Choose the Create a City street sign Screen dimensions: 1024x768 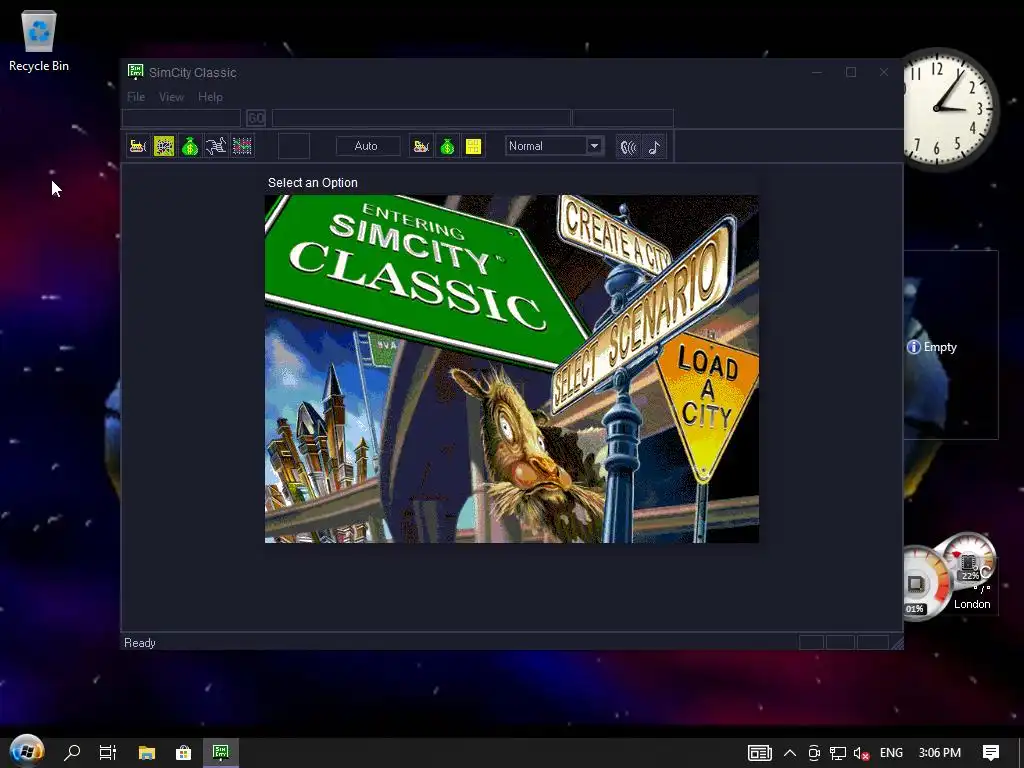(614, 235)
